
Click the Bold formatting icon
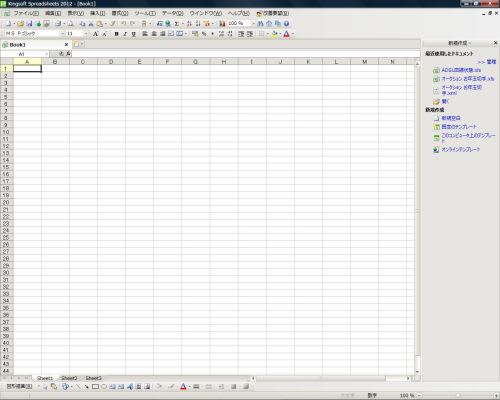(x=116, y=34)
